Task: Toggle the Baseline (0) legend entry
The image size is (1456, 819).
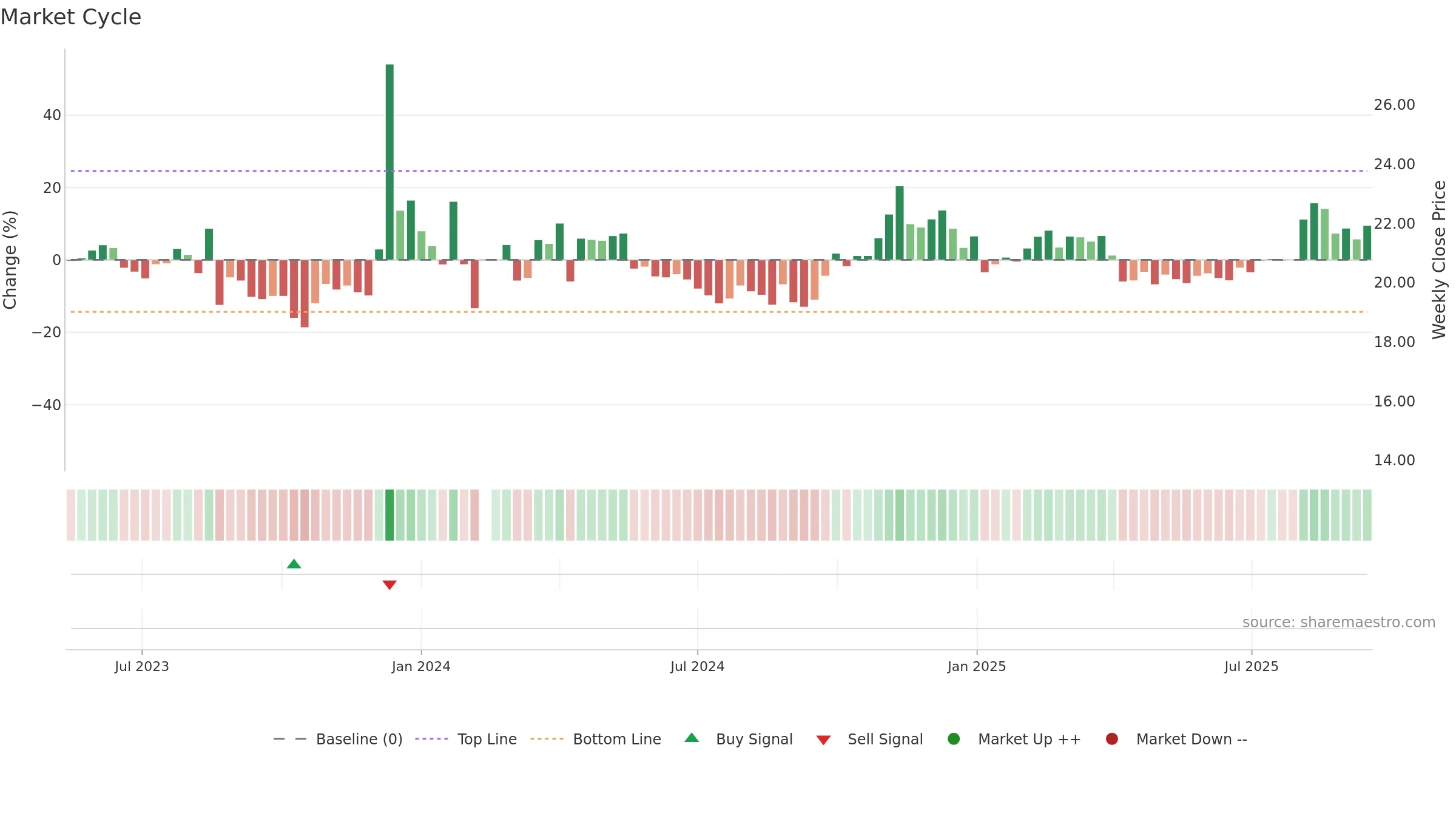Action: pos(338,739)
